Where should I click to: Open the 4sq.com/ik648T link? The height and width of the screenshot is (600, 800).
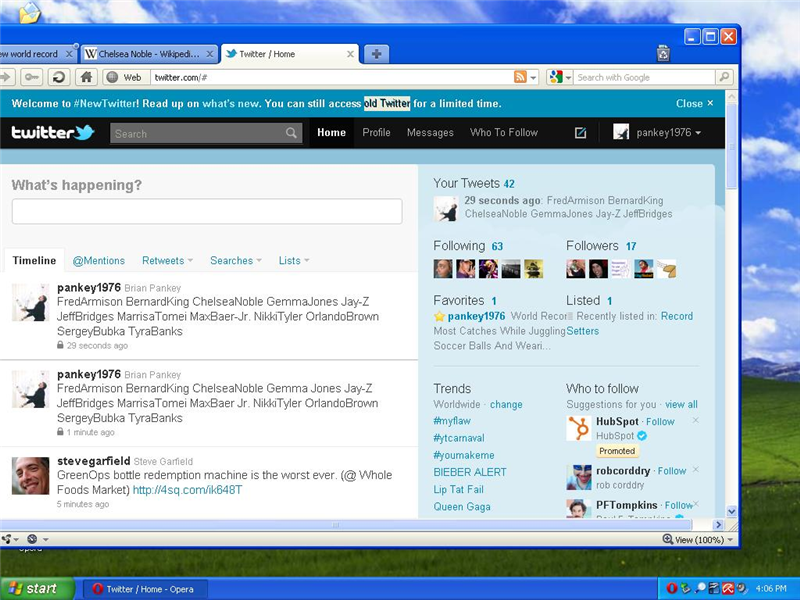tap(187, 490)
